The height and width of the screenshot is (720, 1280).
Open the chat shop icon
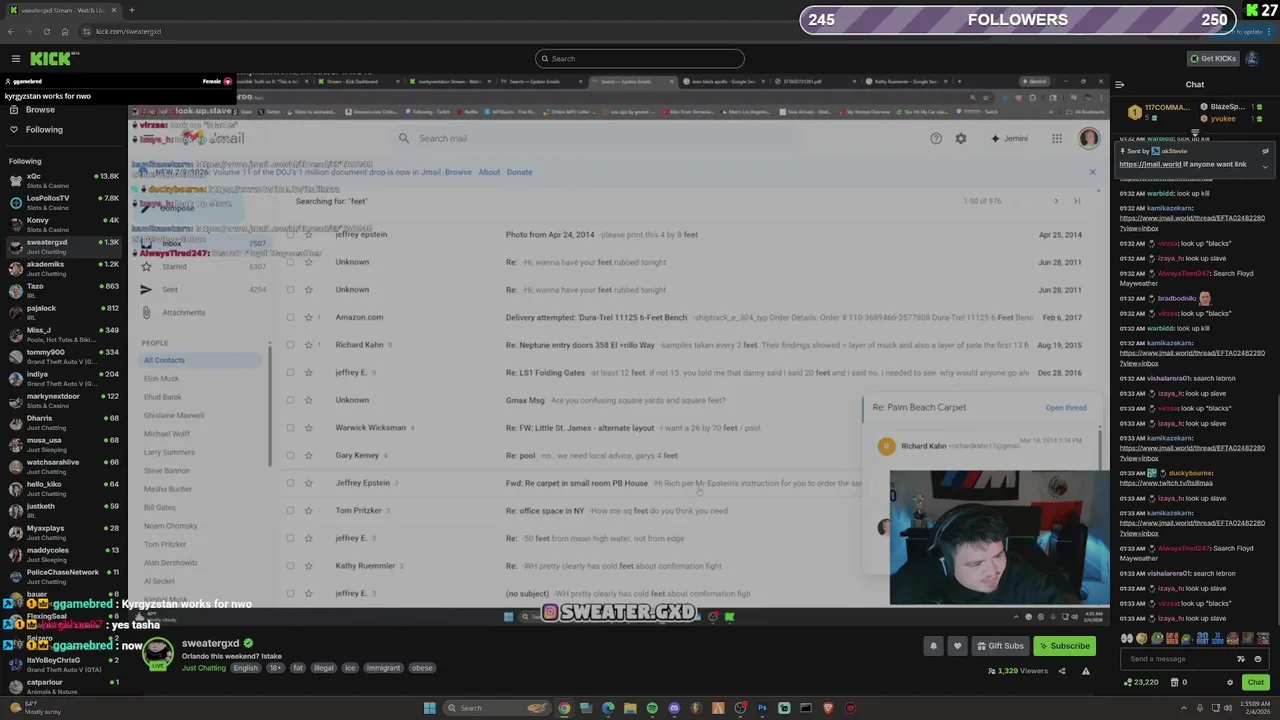(1174, 682)
